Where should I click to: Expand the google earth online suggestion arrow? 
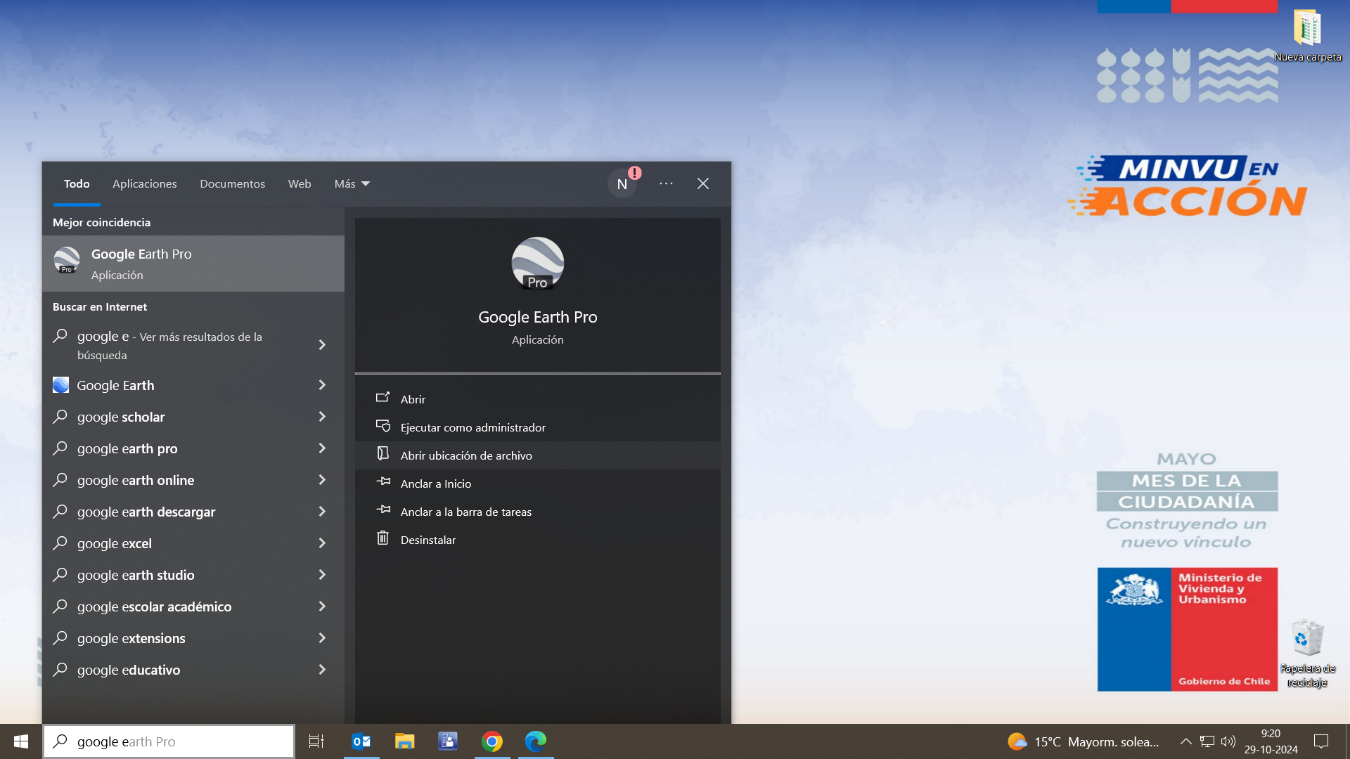pyautogui.click(x=322, y=480)
